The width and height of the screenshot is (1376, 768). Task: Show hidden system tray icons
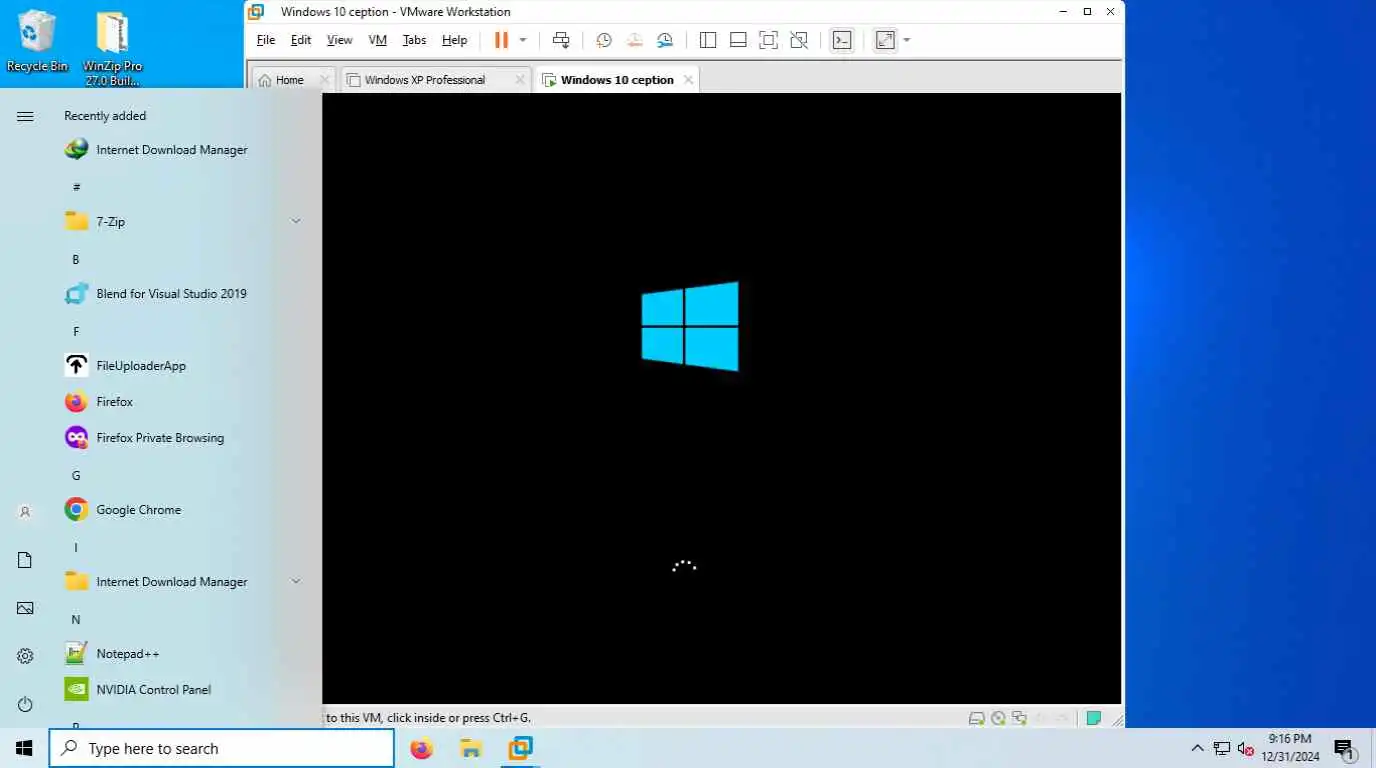(1197, 748)
